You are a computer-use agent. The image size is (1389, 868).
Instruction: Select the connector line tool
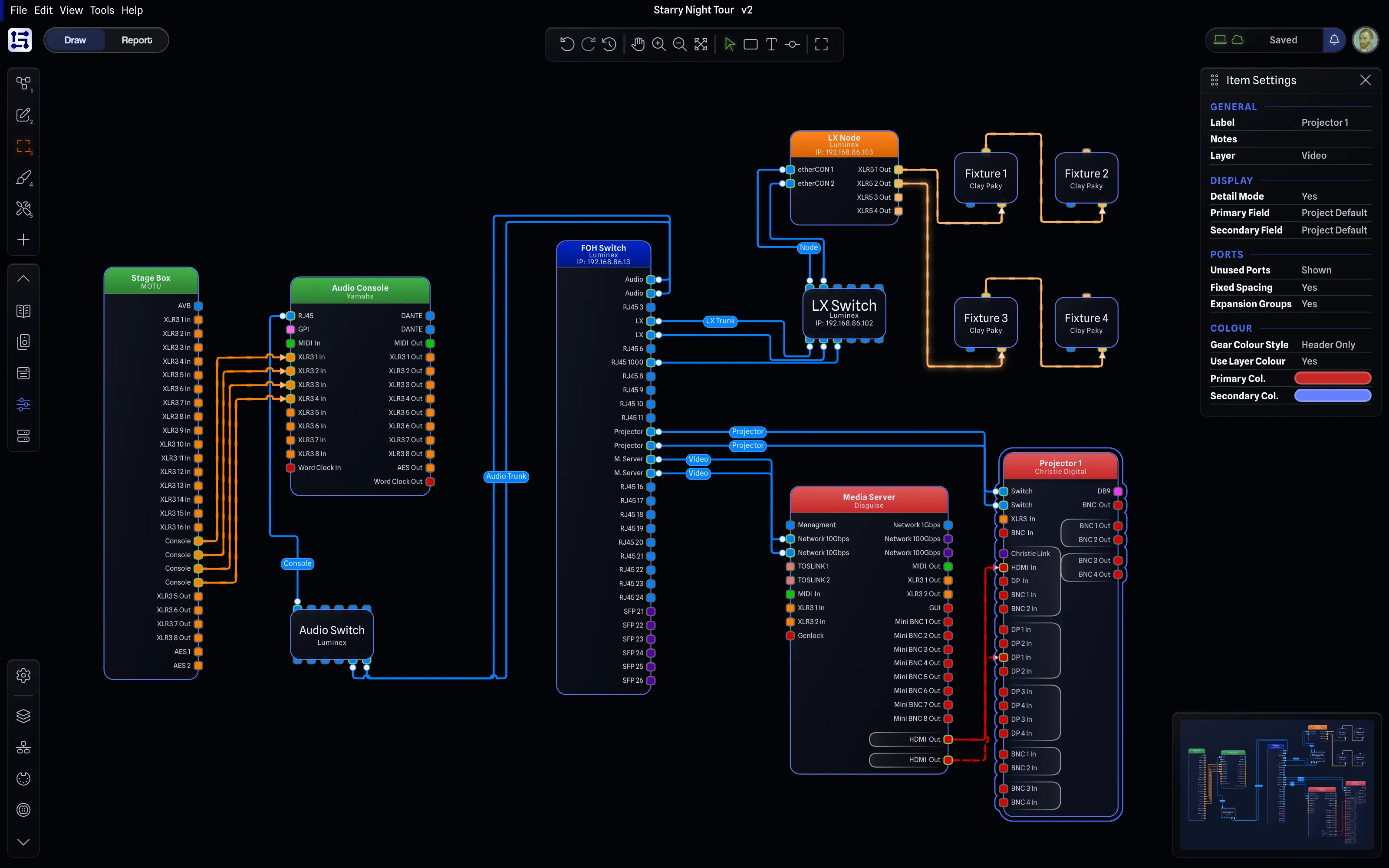[792, 44]
